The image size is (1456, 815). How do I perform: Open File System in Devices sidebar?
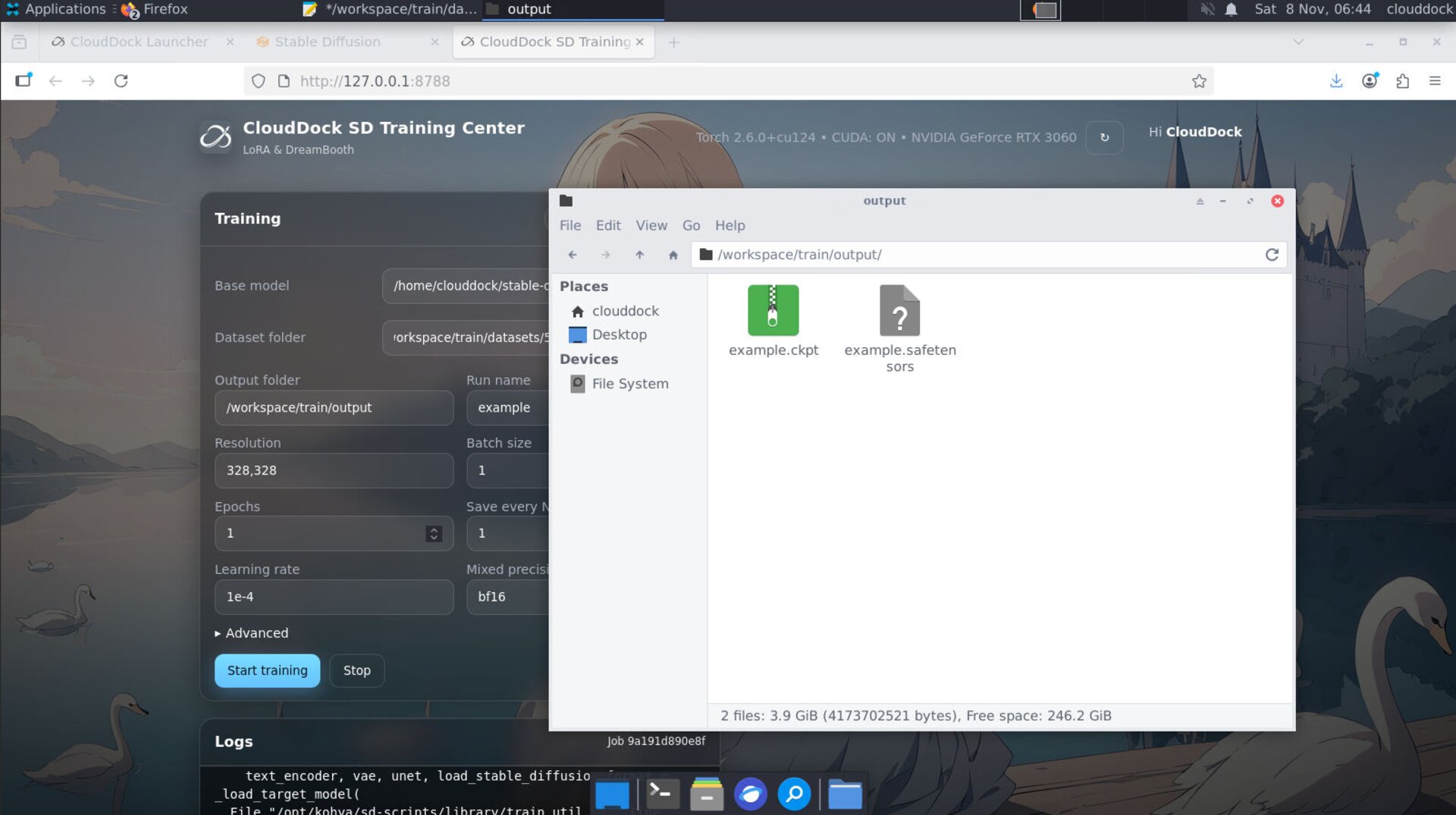pyautogui.click(x=629, y=384)
